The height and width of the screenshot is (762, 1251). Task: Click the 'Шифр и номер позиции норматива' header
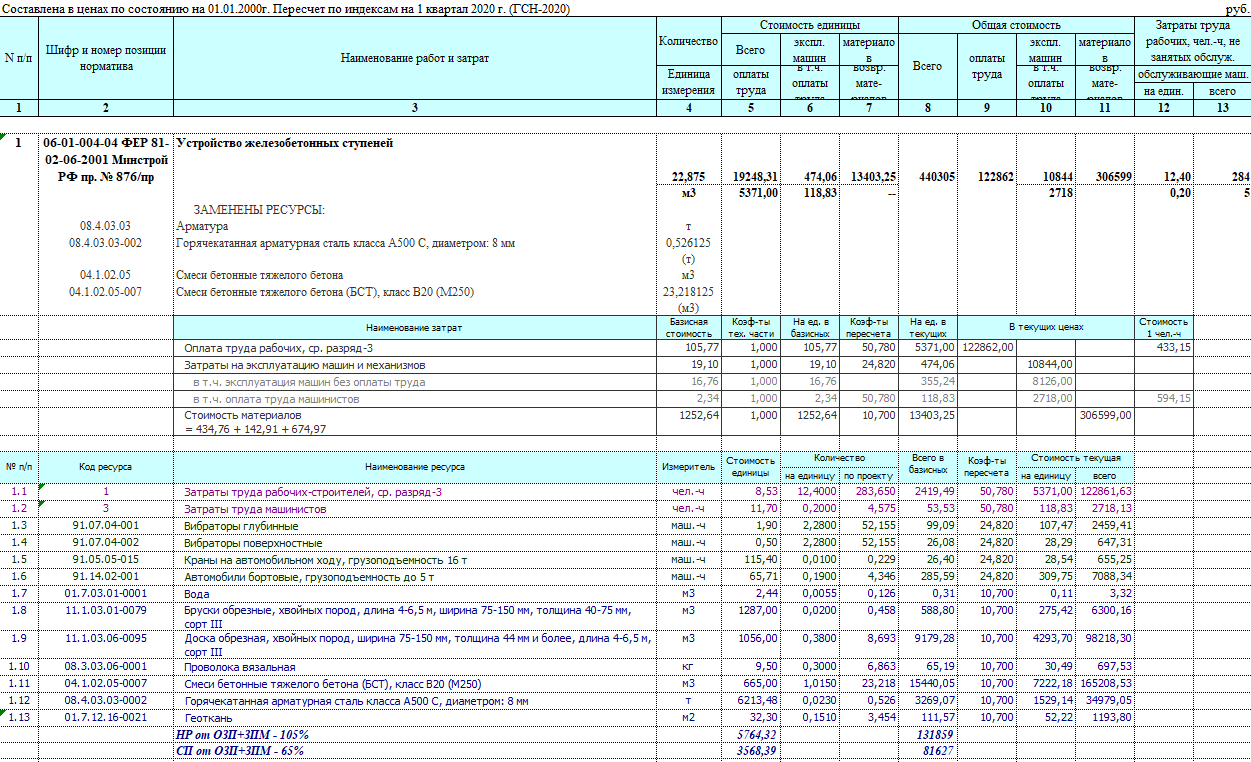(x=106, y=58)
